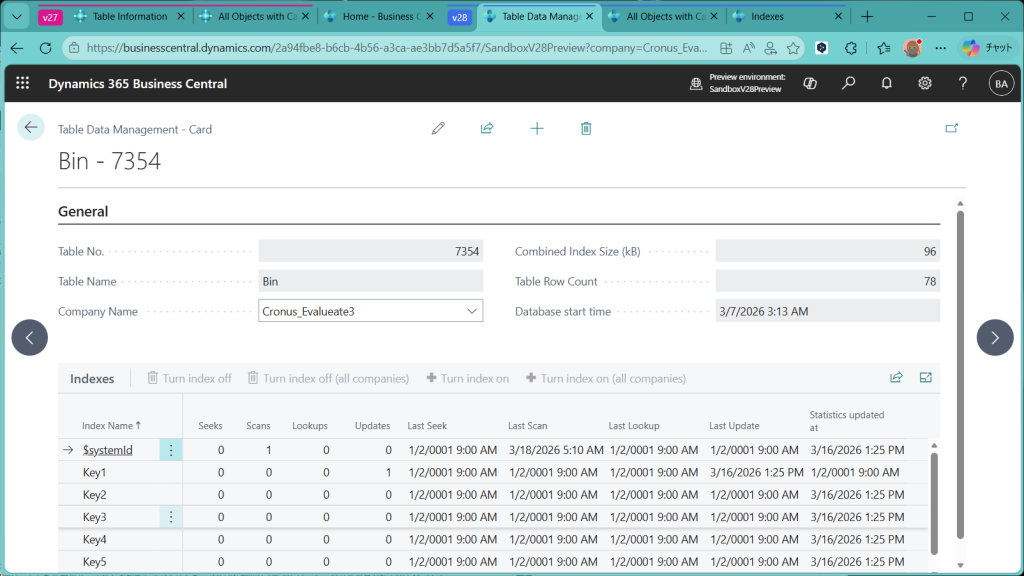This screenshot has height=576, width=1024.
Task: Sort by Index Name column header
Action: pos(111,426)
